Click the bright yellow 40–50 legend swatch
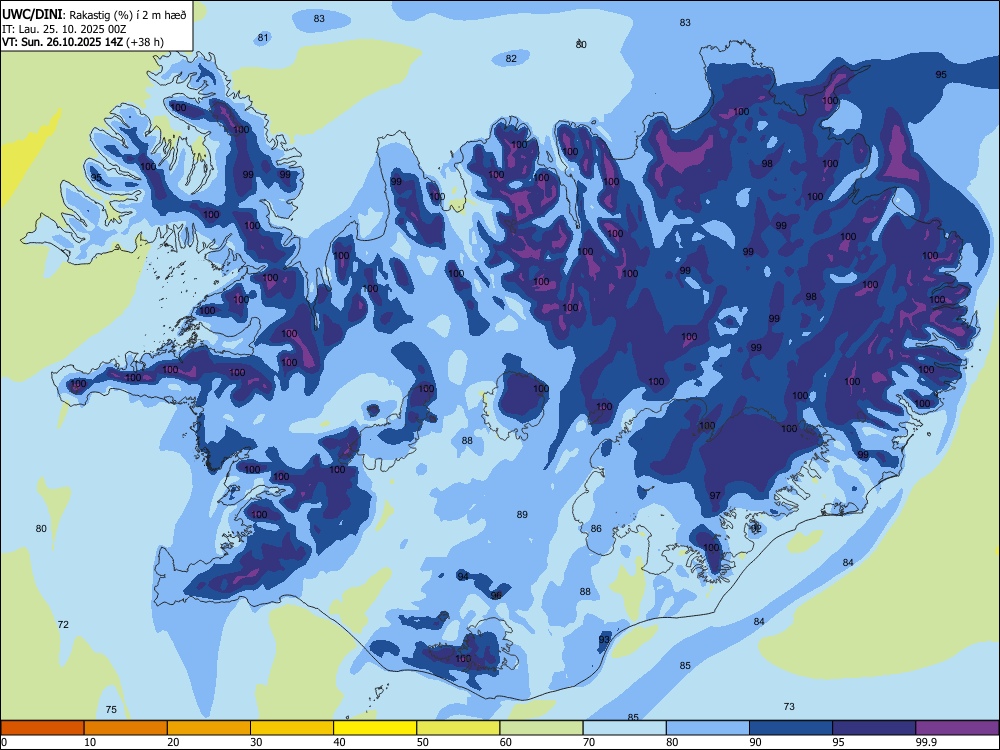The height and width of the screenshot is (750, 1000). 375,728
